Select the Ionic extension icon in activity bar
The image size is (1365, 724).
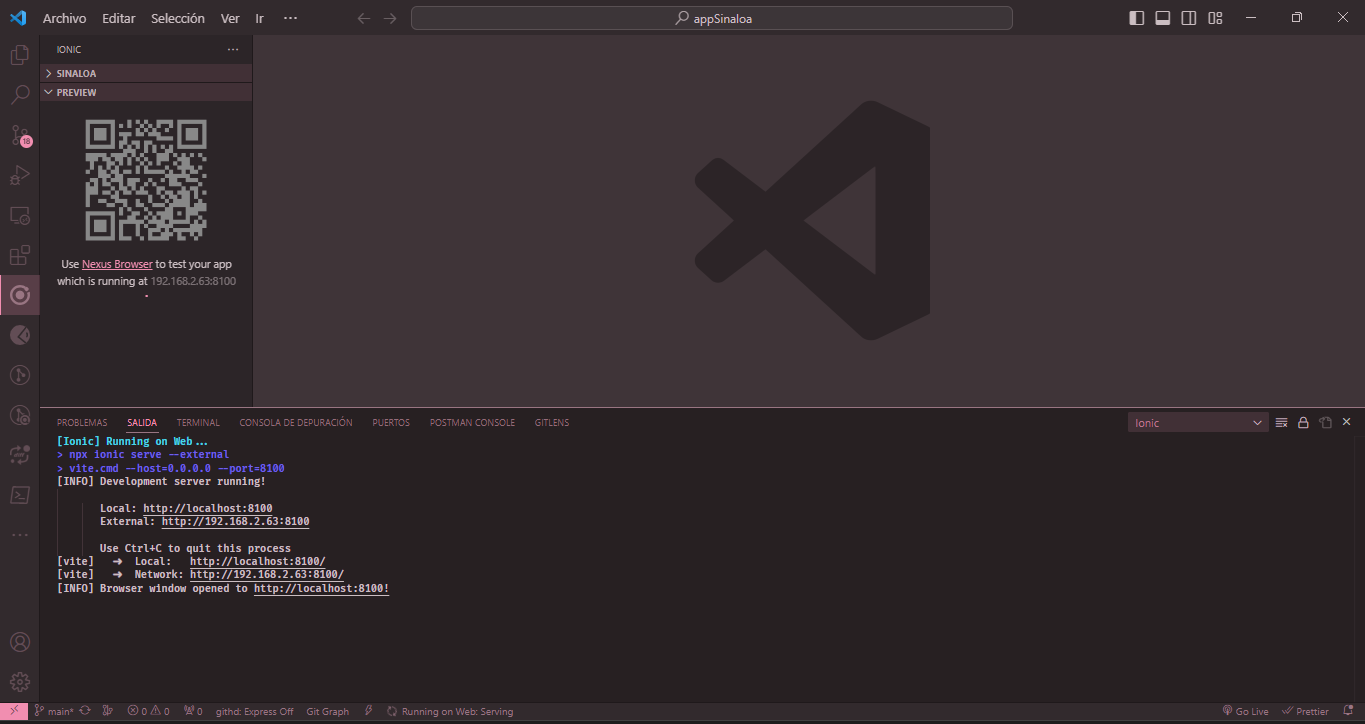[x=19, y=295]
